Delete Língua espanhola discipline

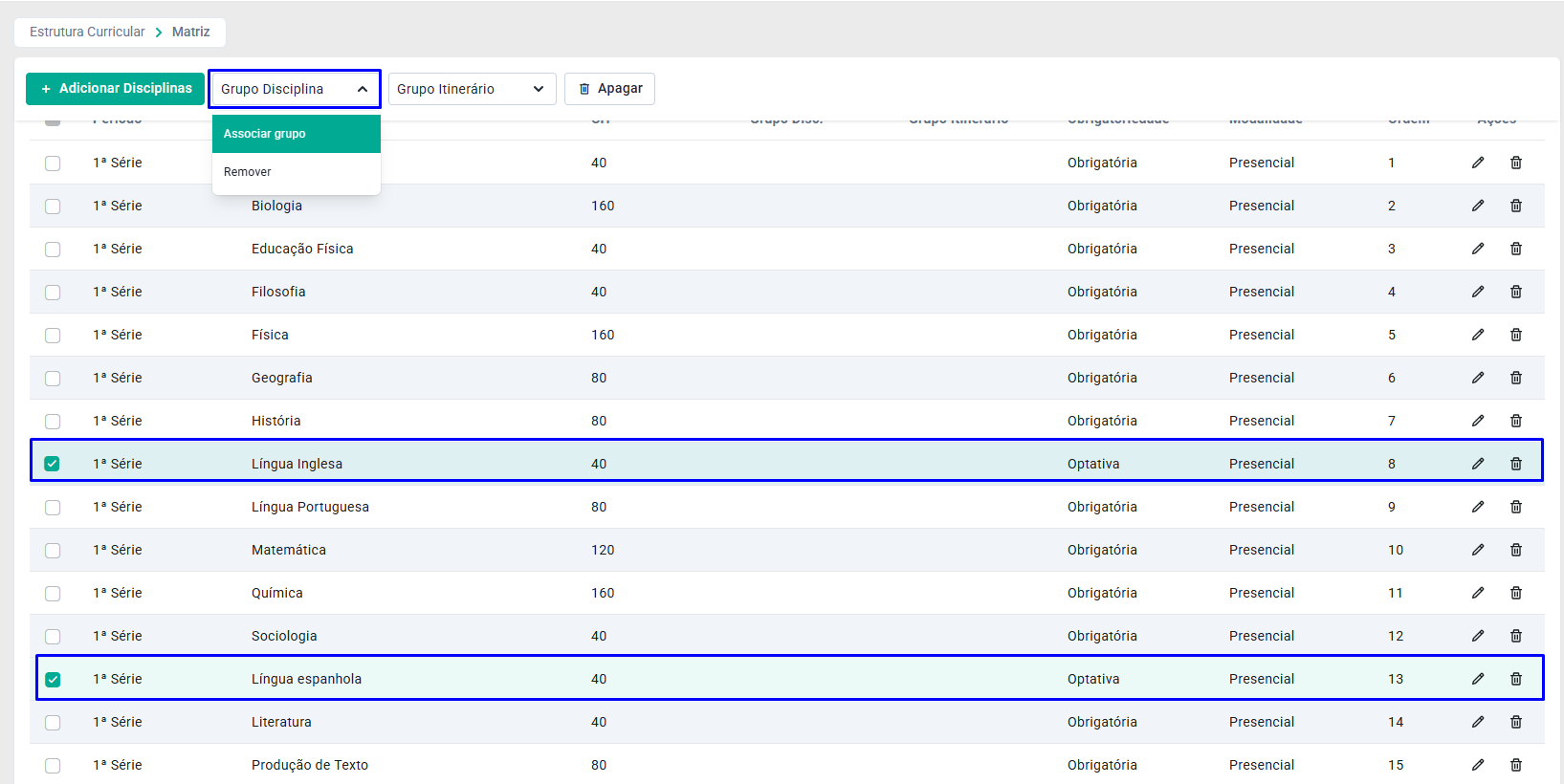click(1516, 679)
